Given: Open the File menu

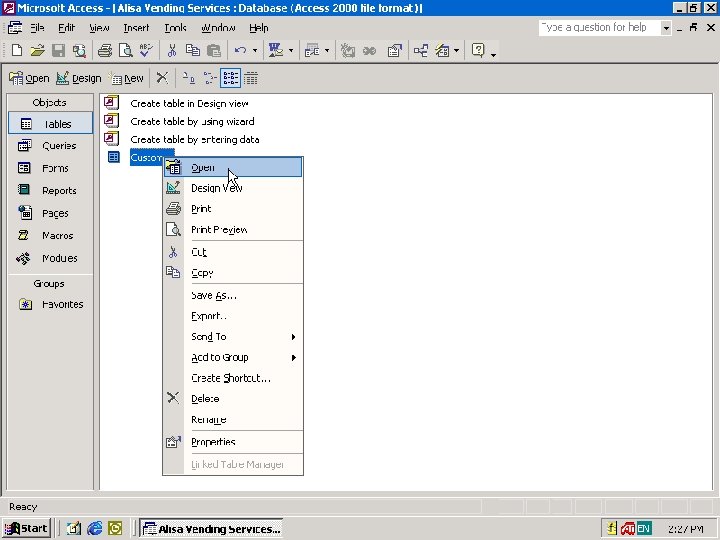Looking at the screenshot, I should click(x=37, y=28).
